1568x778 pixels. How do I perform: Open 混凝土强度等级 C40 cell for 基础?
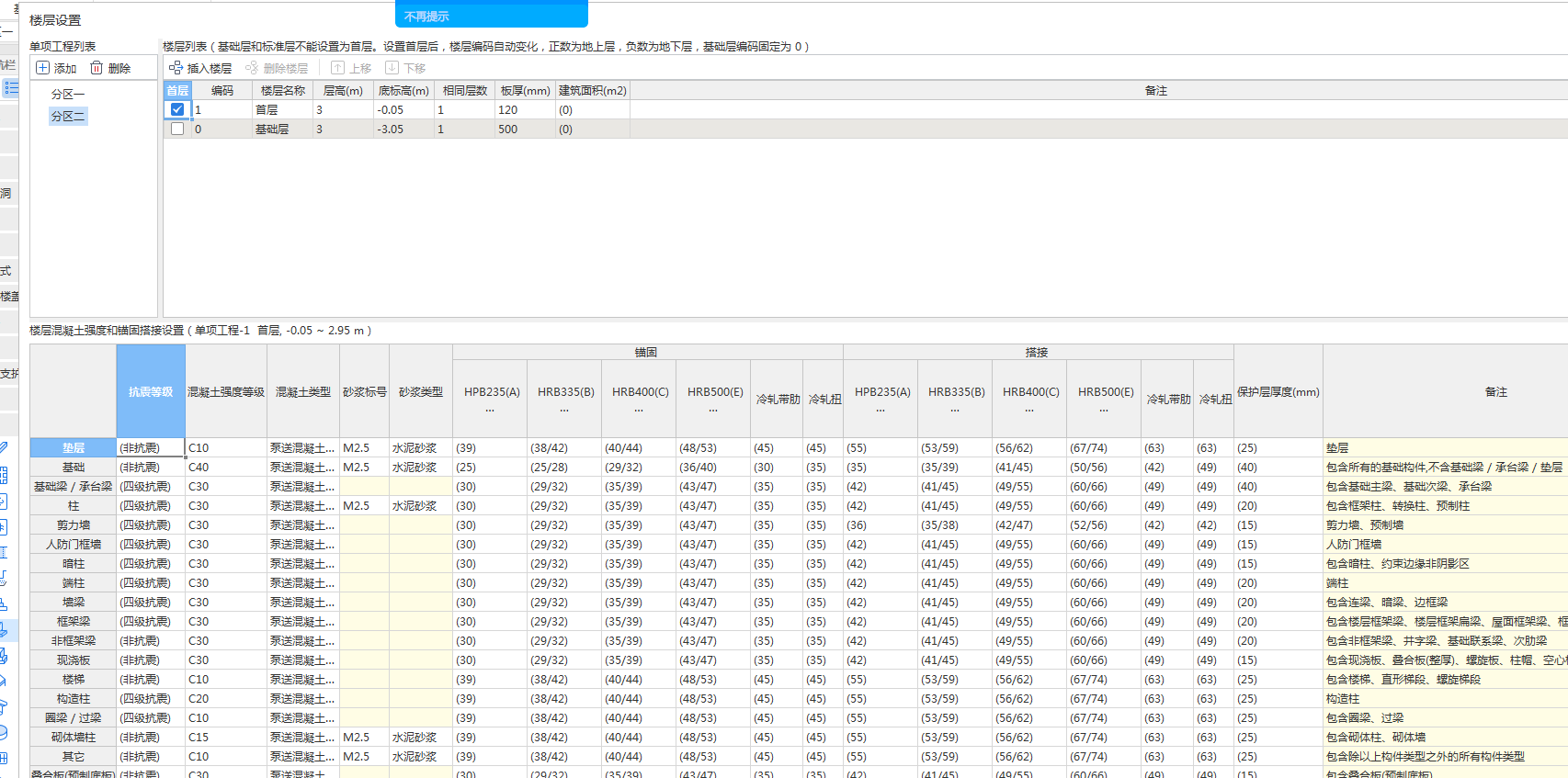coord(226,468)
